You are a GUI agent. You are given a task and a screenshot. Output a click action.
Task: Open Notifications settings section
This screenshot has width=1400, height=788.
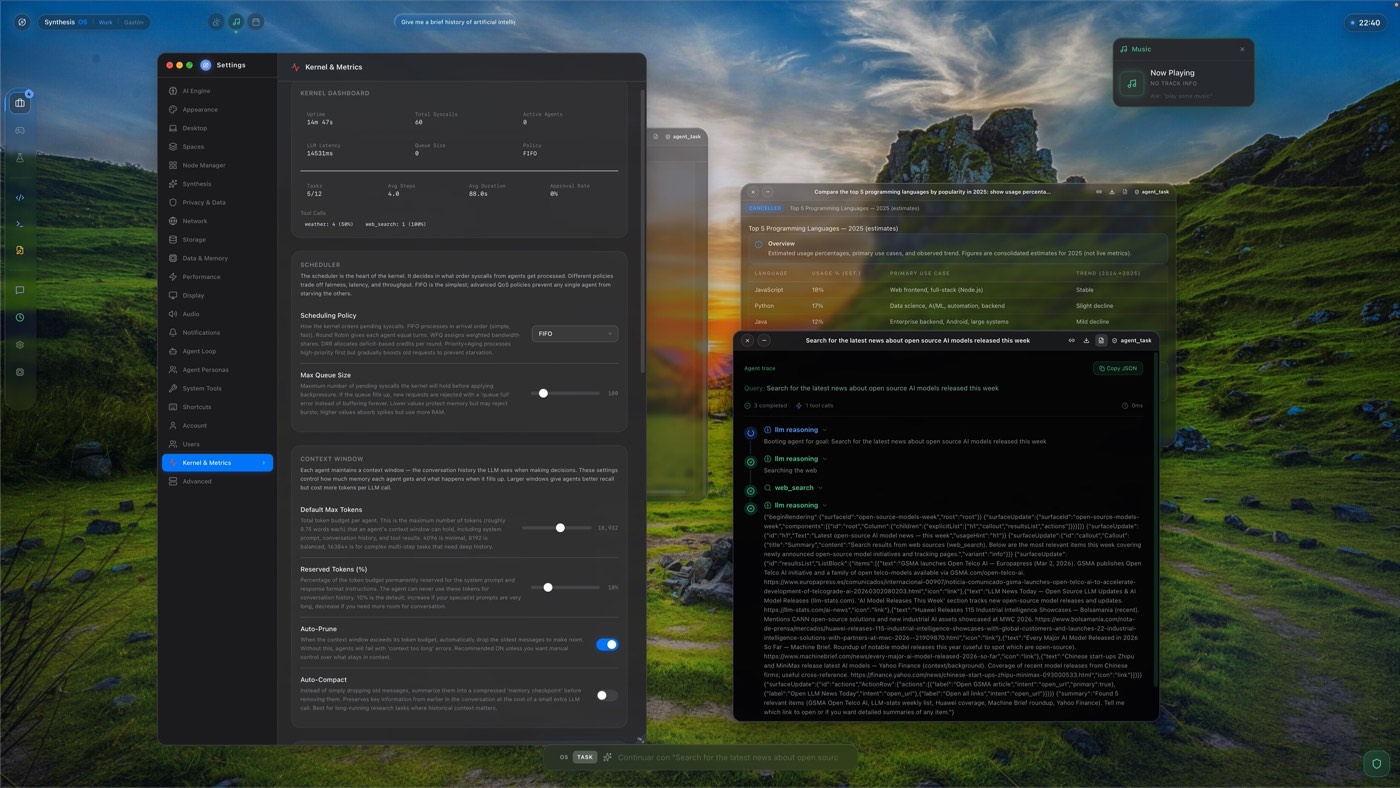pyautogui.click(x=217, y=332)
